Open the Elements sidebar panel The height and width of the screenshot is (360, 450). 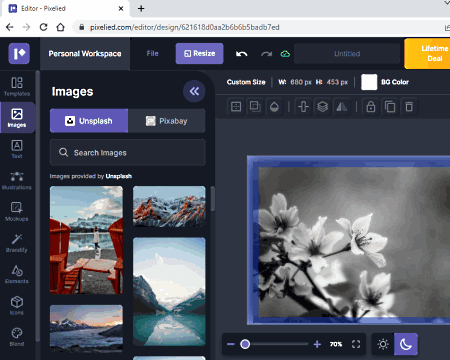click(x=17, y=274)
